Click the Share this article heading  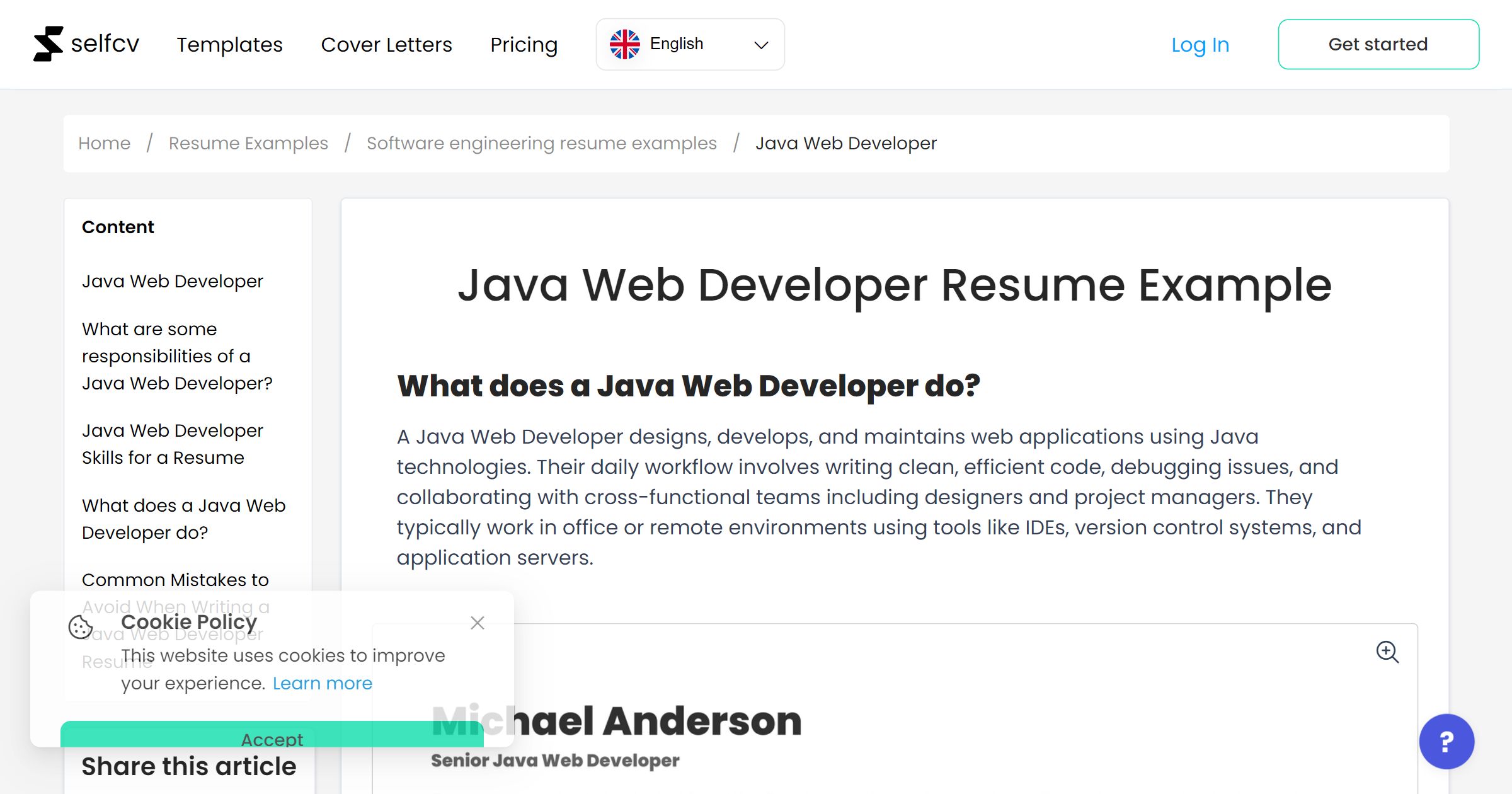click(x=189, y=766)
